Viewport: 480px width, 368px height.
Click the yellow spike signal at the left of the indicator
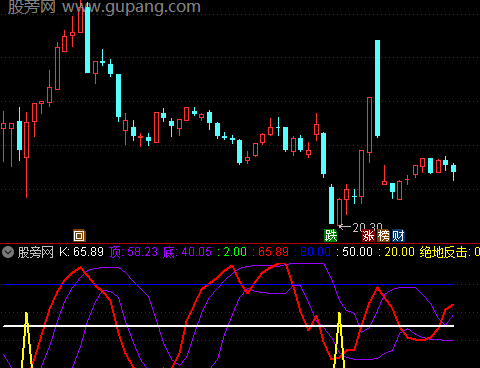(27, 340)
